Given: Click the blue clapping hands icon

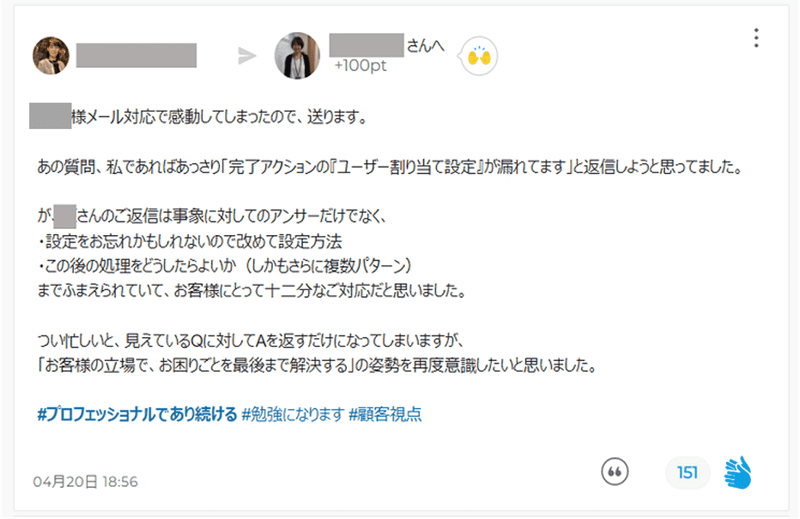Looking at the screenshot, I should 738,473.
